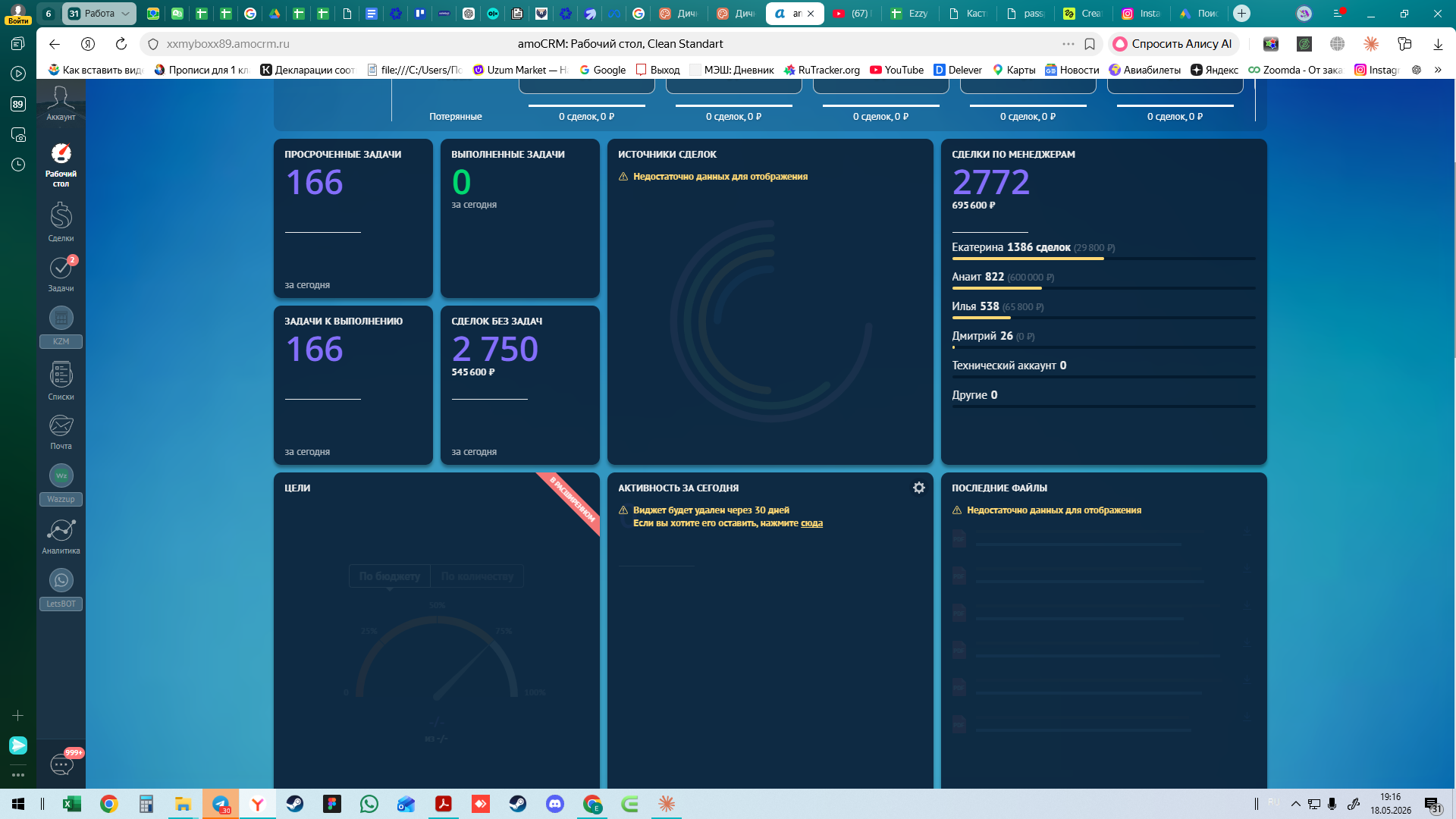Image resolution: width=1456 pixels, height=819 pixels.
Task: Open the Аналитика section
Action: pyautogui.click(x=61, y=536)
